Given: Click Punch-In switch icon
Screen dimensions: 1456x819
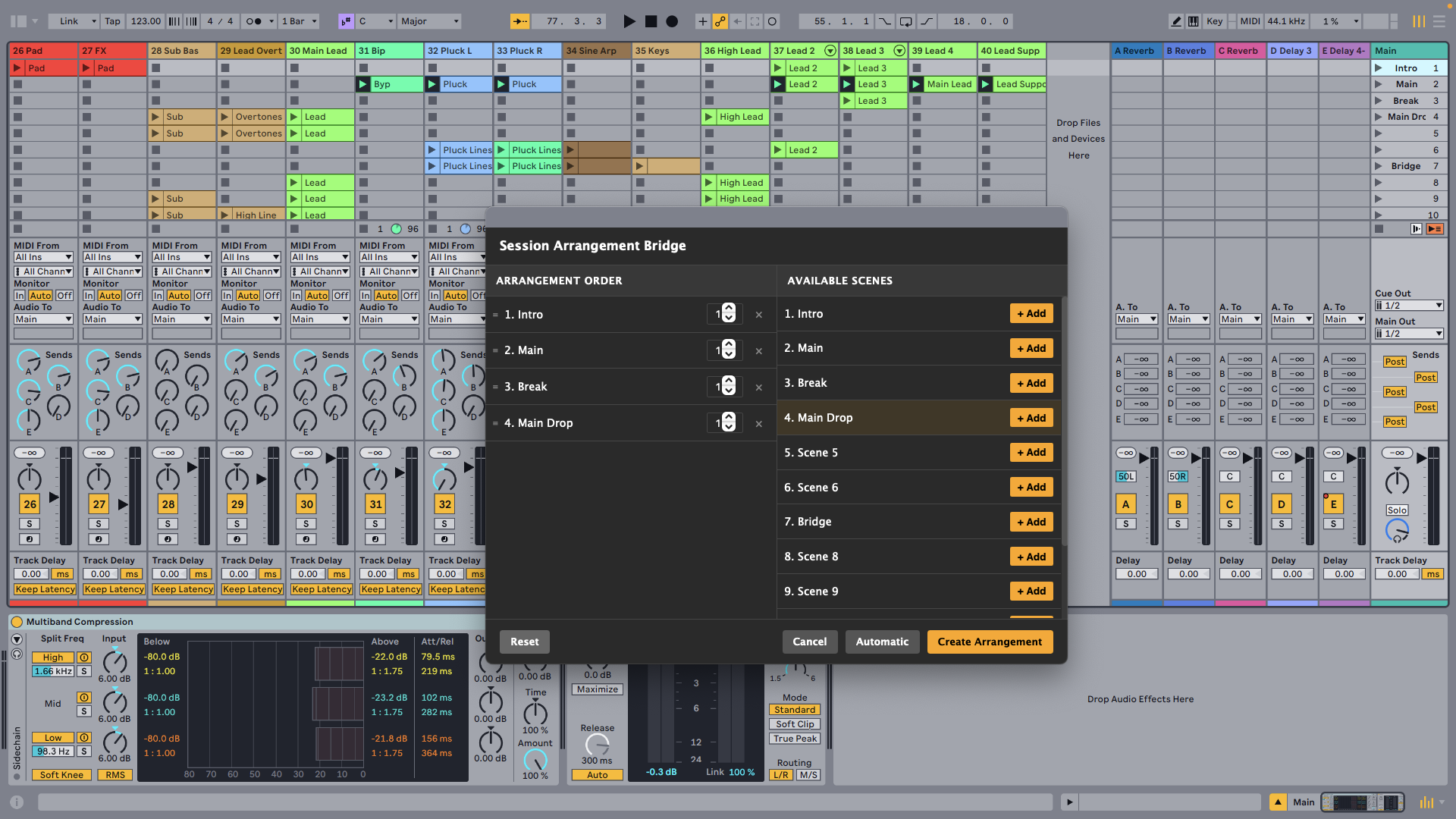Looking at the screenshot, I should pos(884,21).
